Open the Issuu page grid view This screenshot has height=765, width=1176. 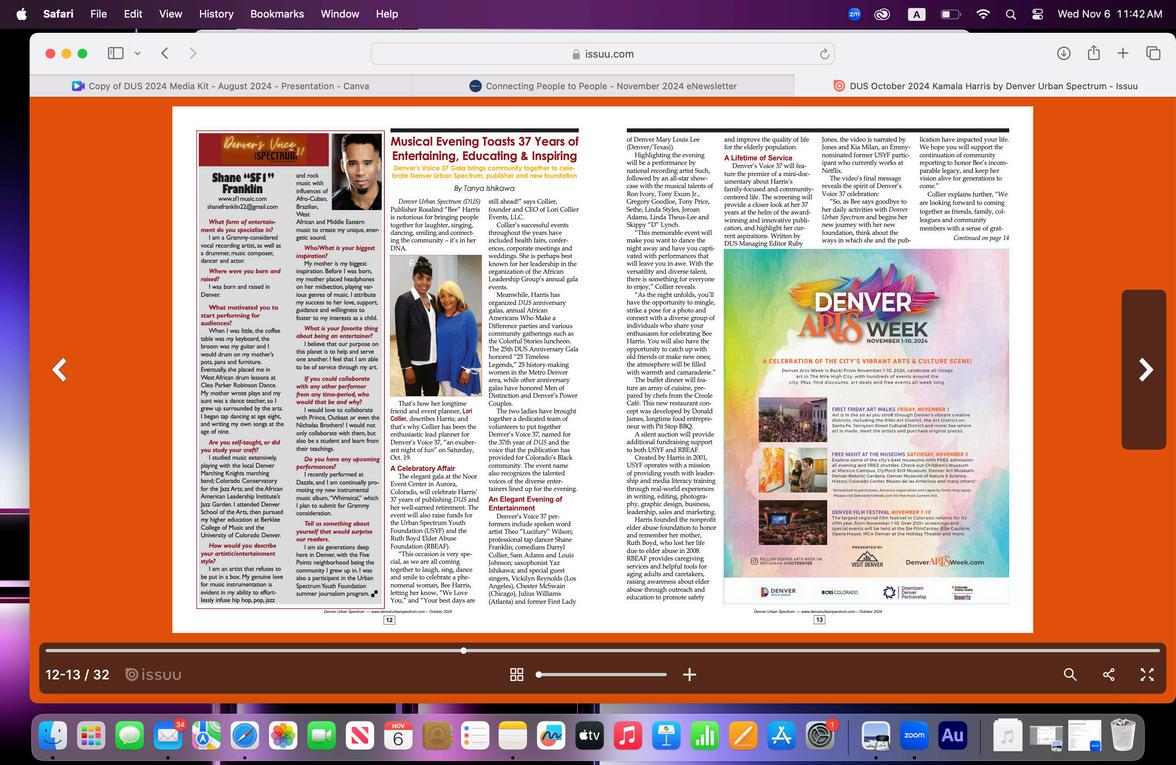coord(517,675)
